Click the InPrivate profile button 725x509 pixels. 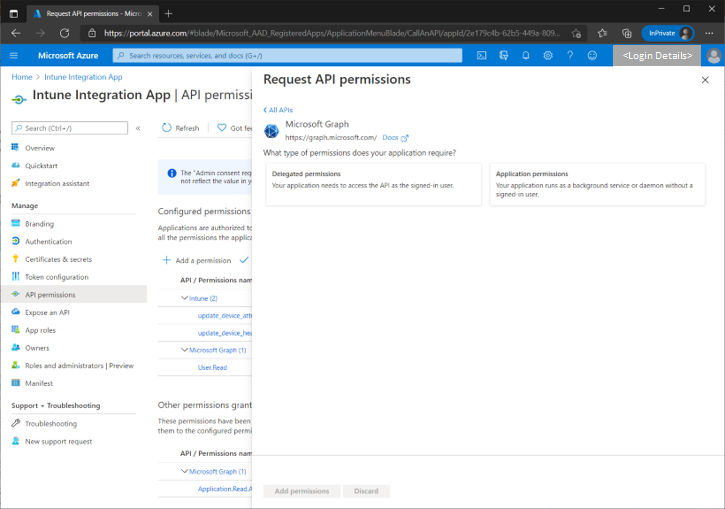click(668, 33)
